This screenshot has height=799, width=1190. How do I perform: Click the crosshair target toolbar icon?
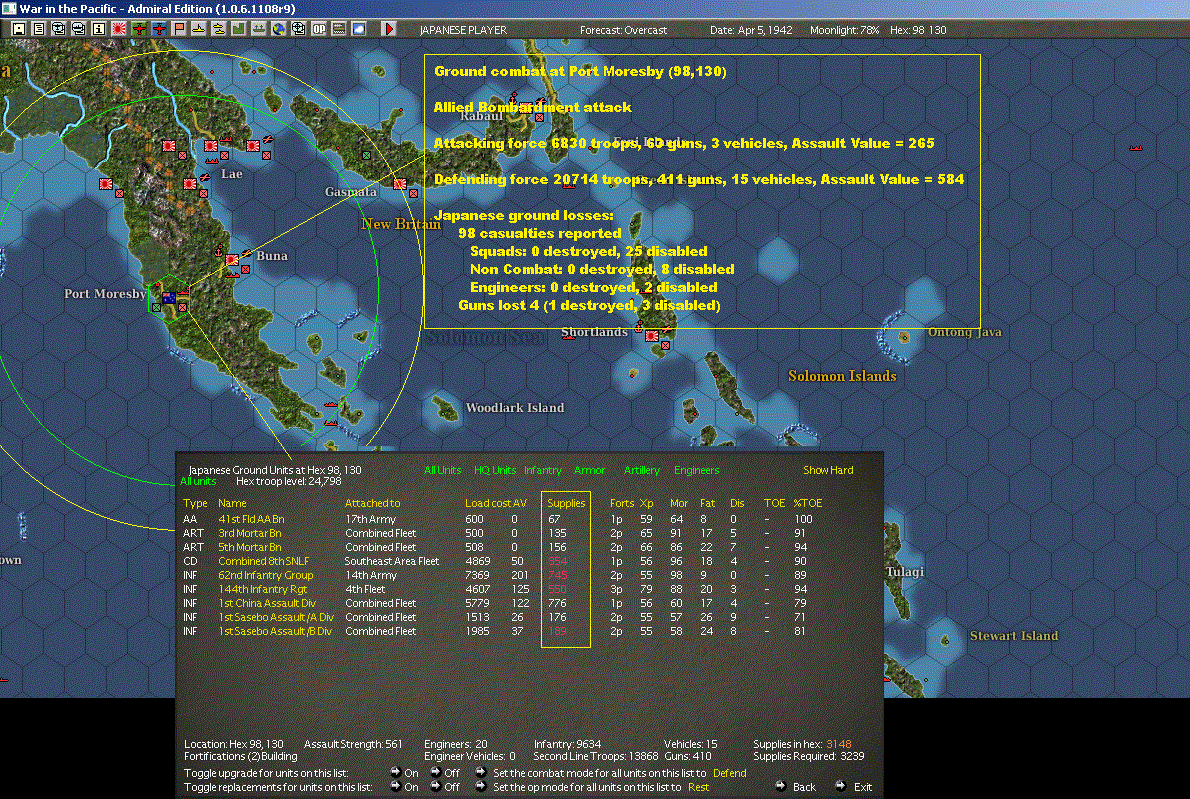(x=298, y=29)
